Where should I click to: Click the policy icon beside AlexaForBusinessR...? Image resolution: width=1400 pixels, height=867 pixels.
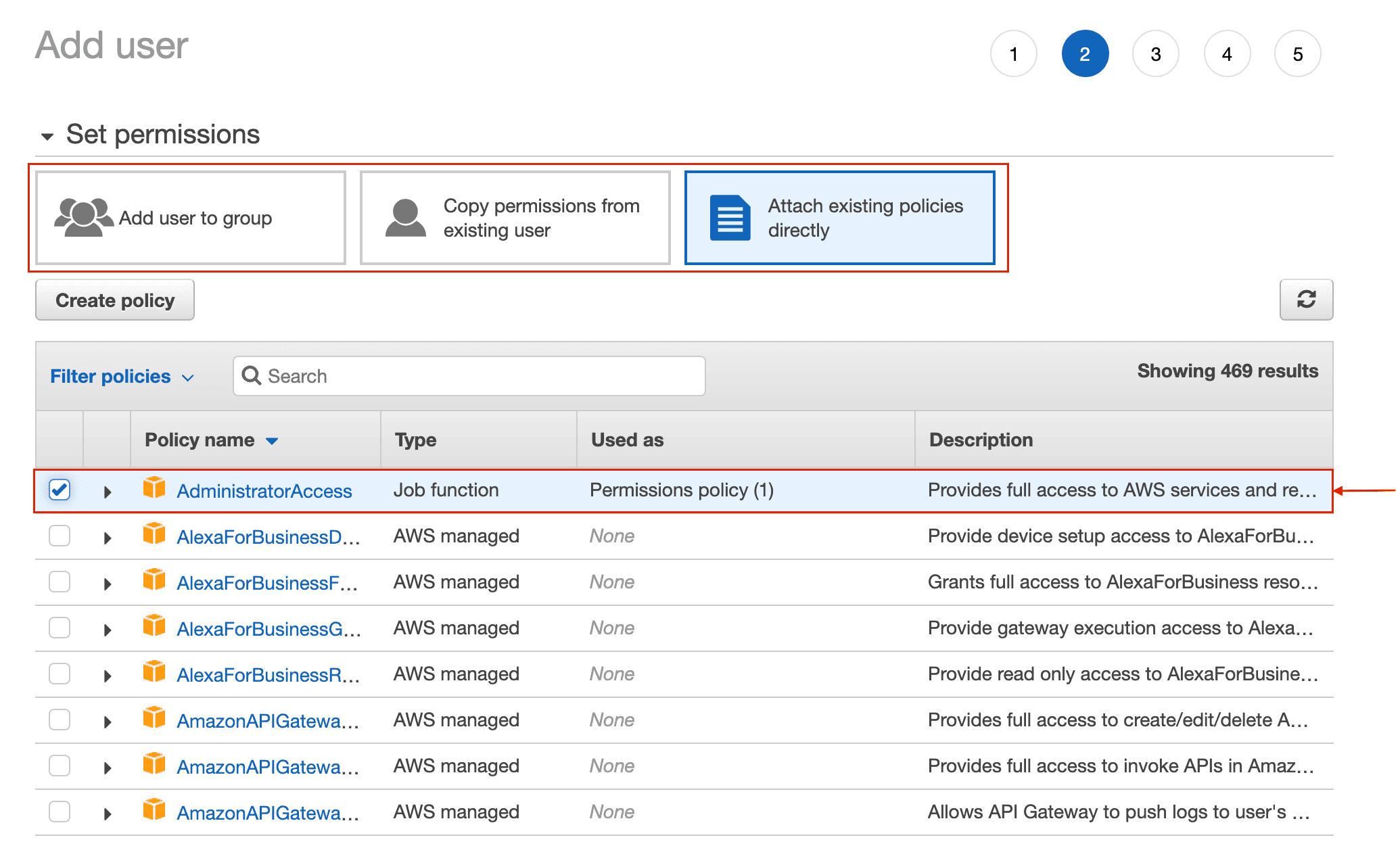(154, 672)
